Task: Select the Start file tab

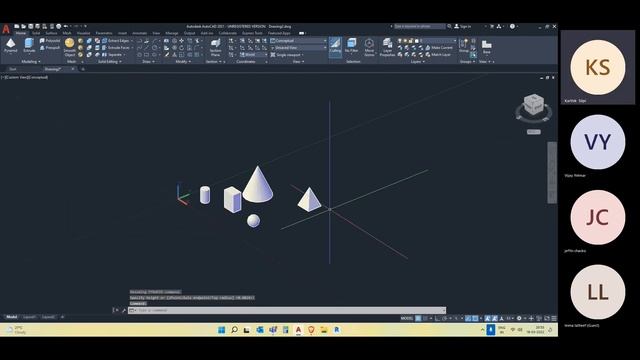Action: click(13, 69)
